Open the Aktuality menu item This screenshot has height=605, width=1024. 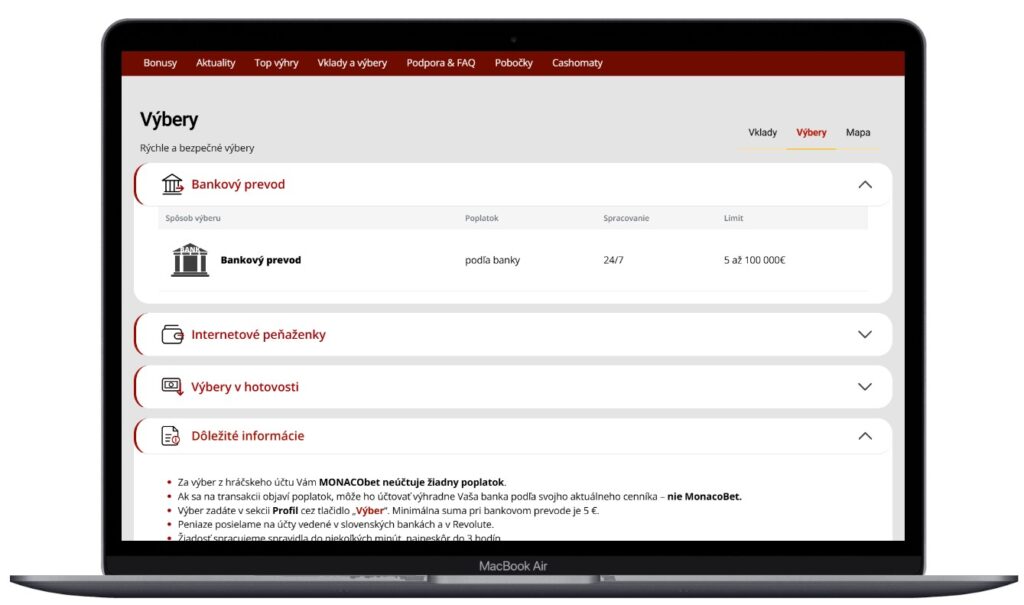[x=216, y=63]
